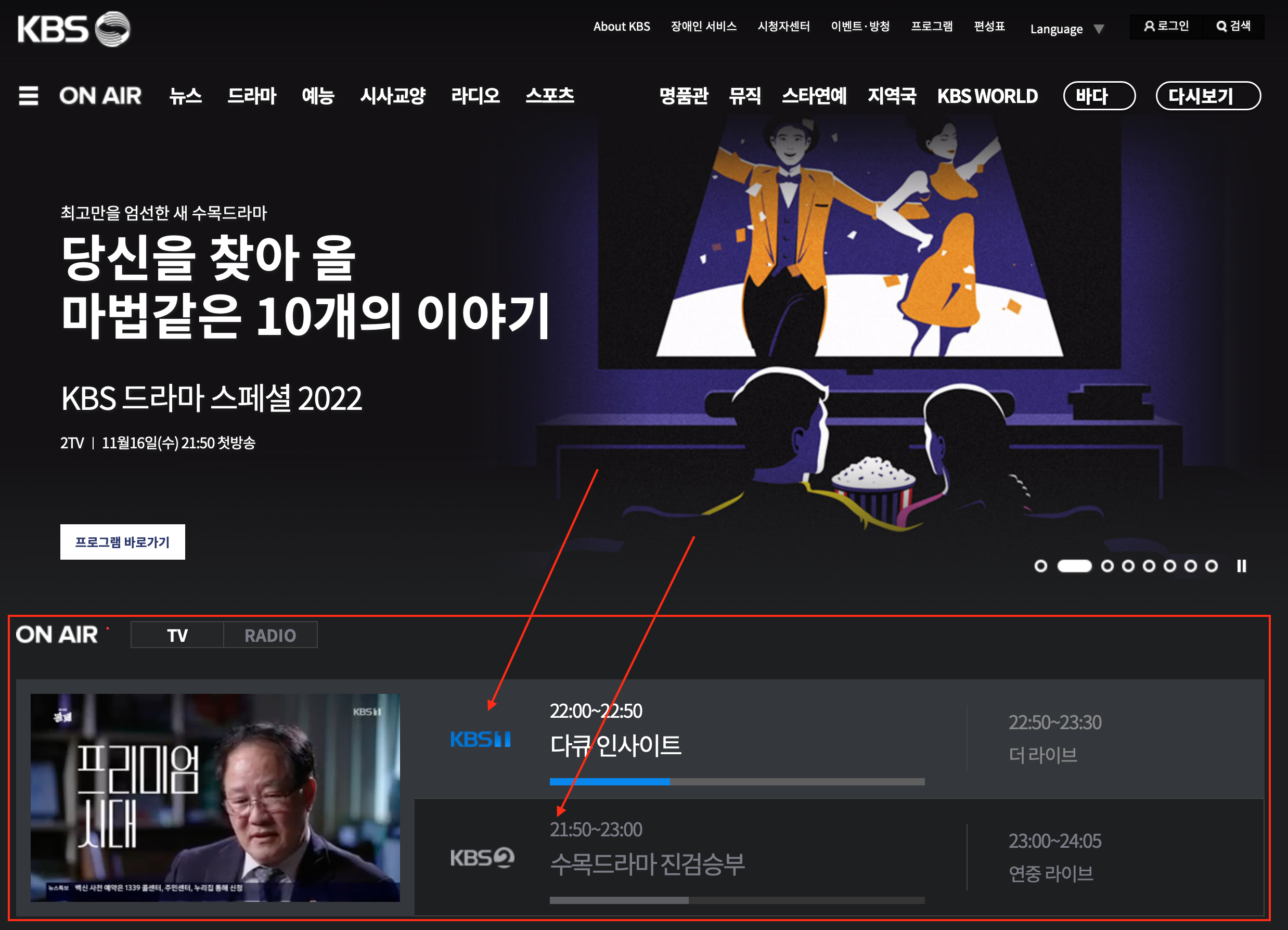1288x930 pixels.
Task: Go to first carousel slide dot
Action: (1040, 566)
